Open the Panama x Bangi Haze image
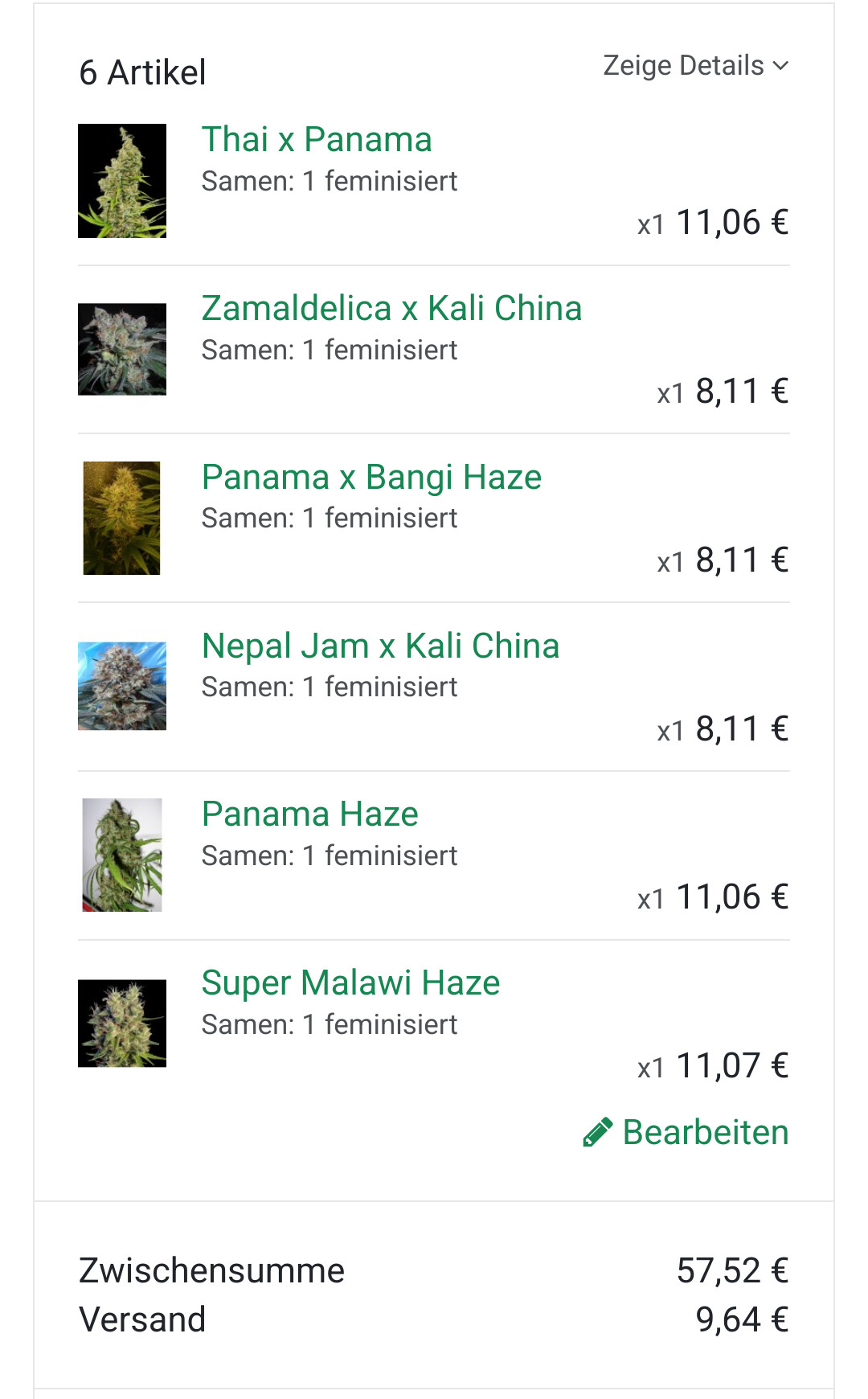Screen dimensions: 868x1399 122,518
